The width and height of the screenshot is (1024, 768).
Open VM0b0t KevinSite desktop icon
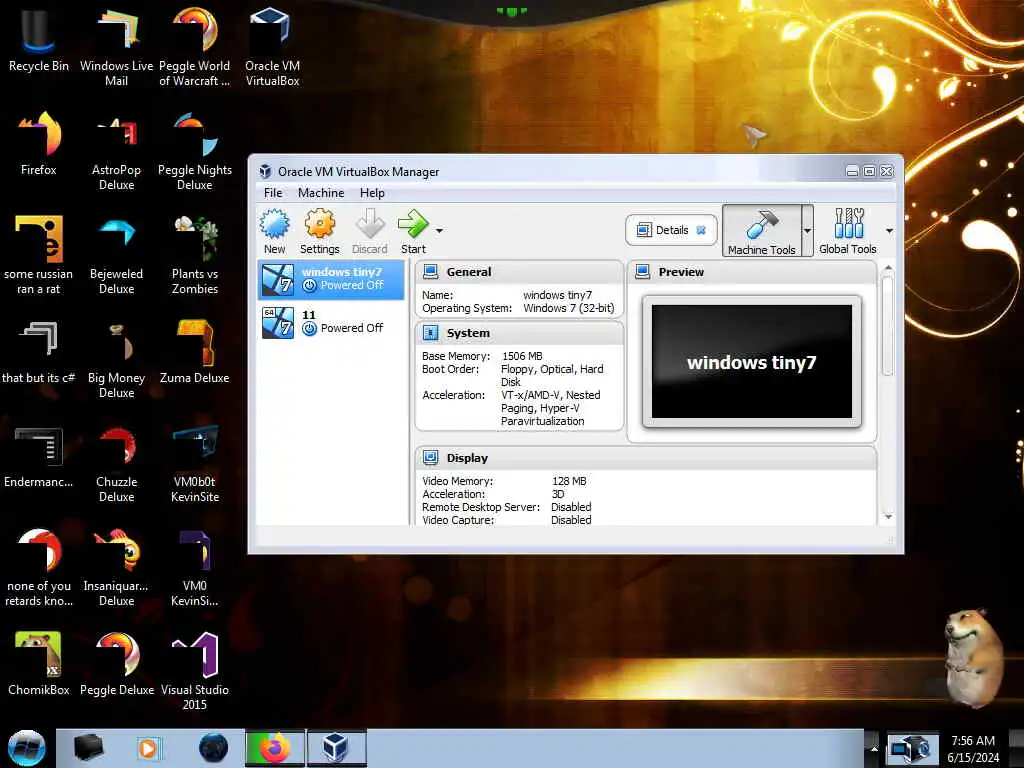click(x=195, y=462)
